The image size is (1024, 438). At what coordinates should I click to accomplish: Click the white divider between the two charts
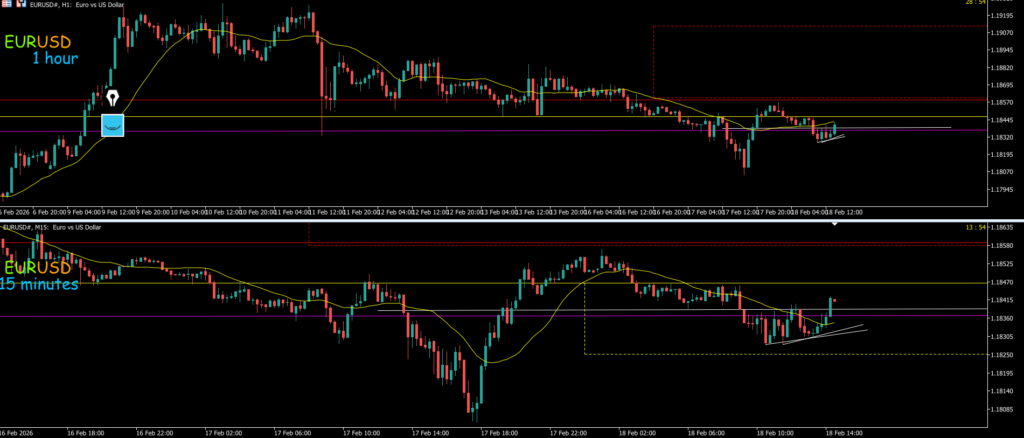(x=512, y=219)
